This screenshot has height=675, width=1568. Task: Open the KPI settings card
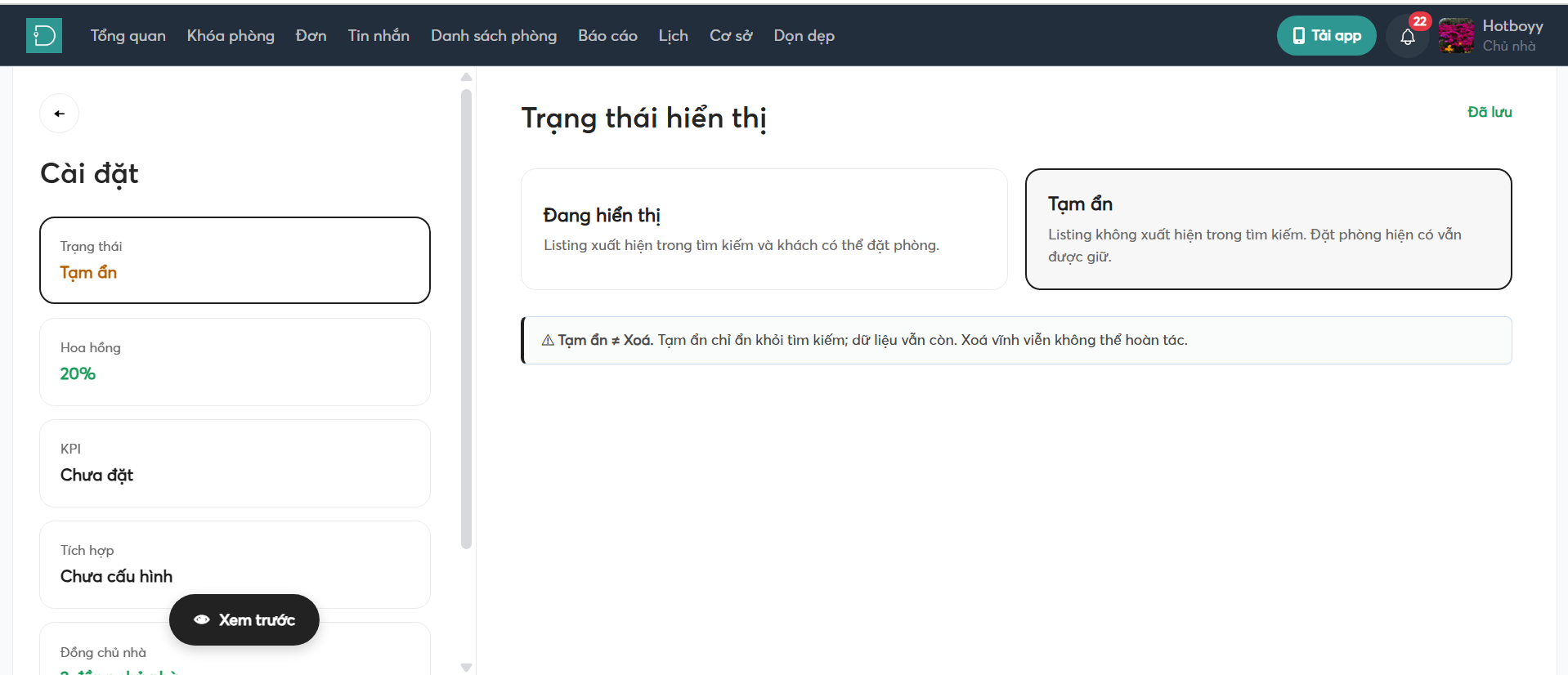tap(235, 463)
